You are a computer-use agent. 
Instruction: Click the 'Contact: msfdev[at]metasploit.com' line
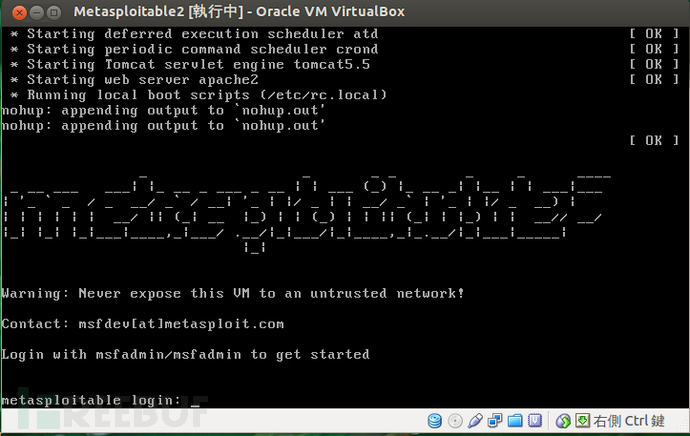pos(143,324)
